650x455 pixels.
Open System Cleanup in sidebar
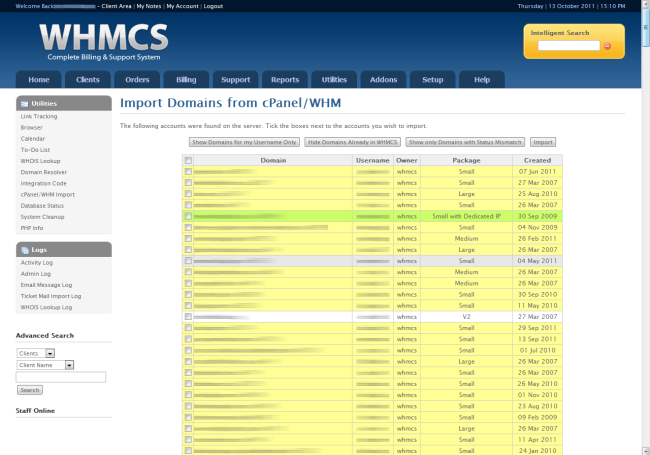pyautogui.click(x=42, y=217)
